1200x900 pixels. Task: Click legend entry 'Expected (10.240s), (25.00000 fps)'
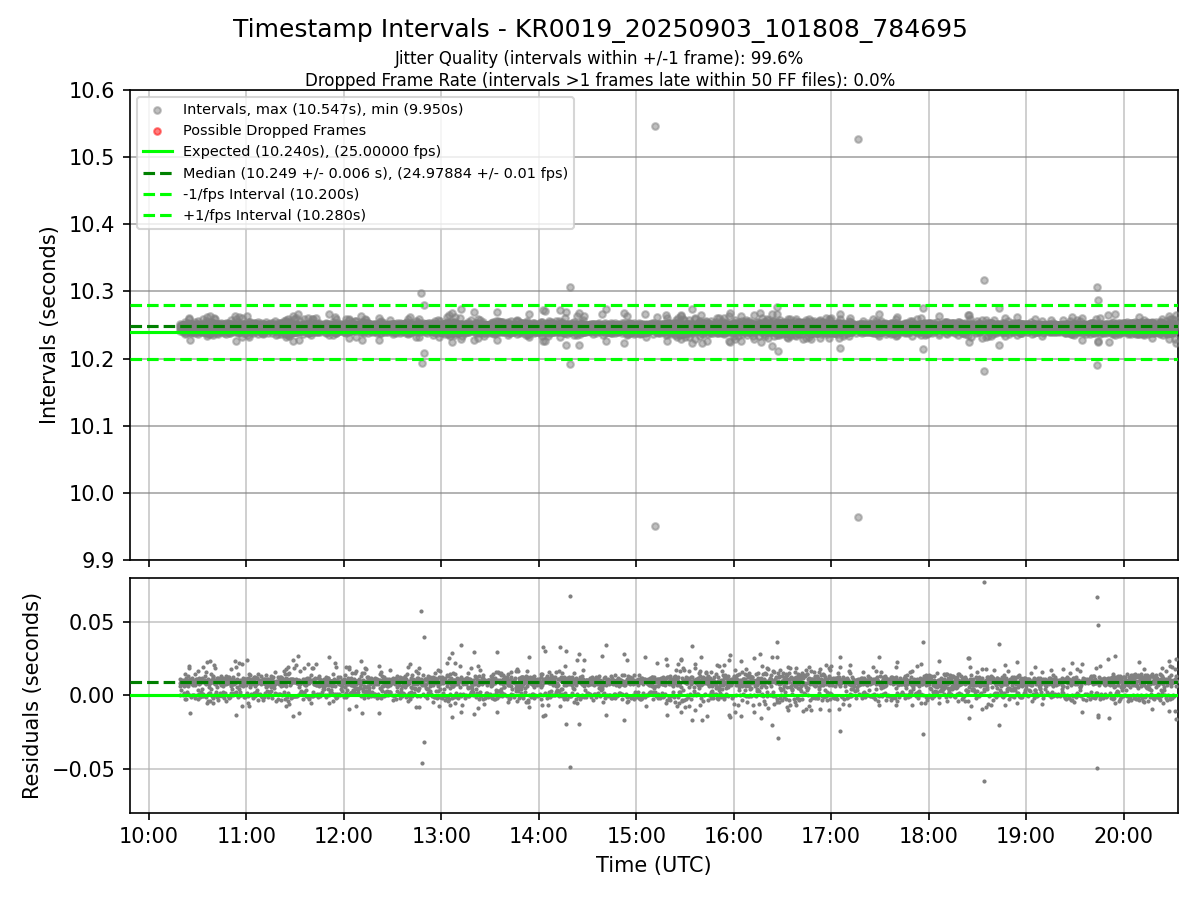(x=312, y=151)
